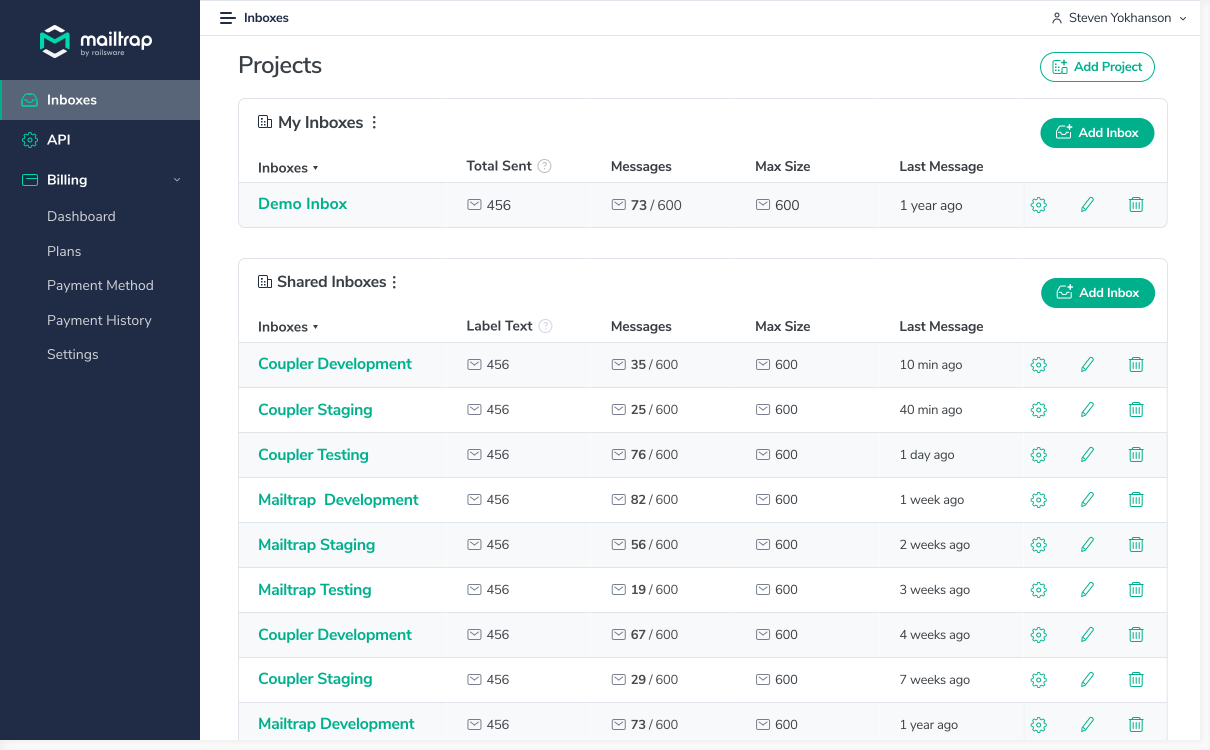Open the Mailtrap Staging inbox link
Viewport: 1210px width, 750px height.
coord(317,545)
